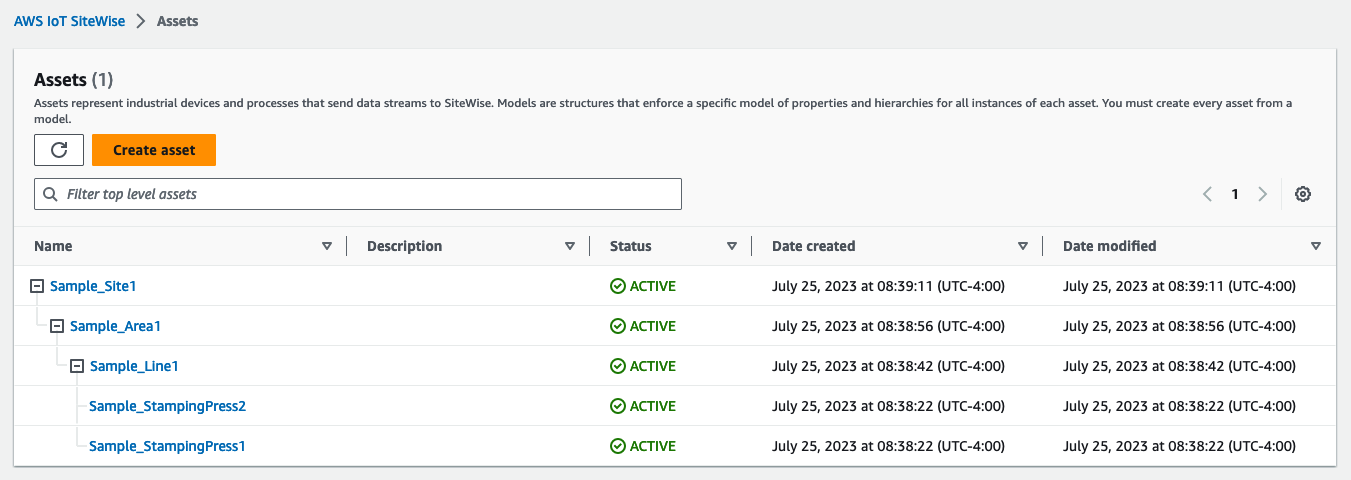Collapse the Sample_Area1 tree node
Screen dimensions: 1351x480
coord(57,326)
